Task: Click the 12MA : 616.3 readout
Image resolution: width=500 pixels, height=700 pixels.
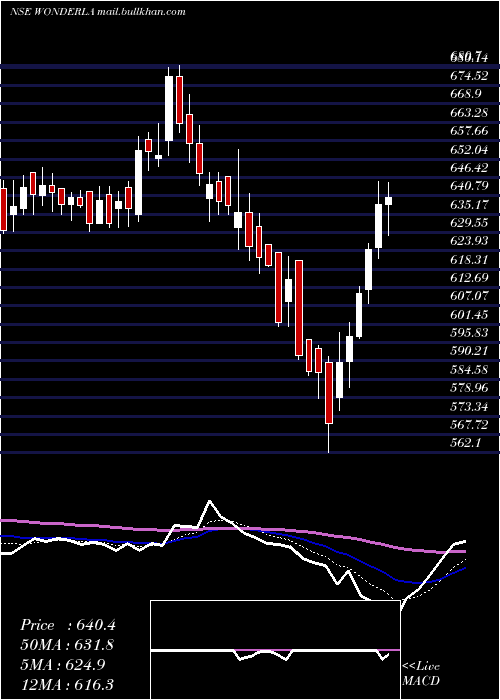Action: click(67, 684)
